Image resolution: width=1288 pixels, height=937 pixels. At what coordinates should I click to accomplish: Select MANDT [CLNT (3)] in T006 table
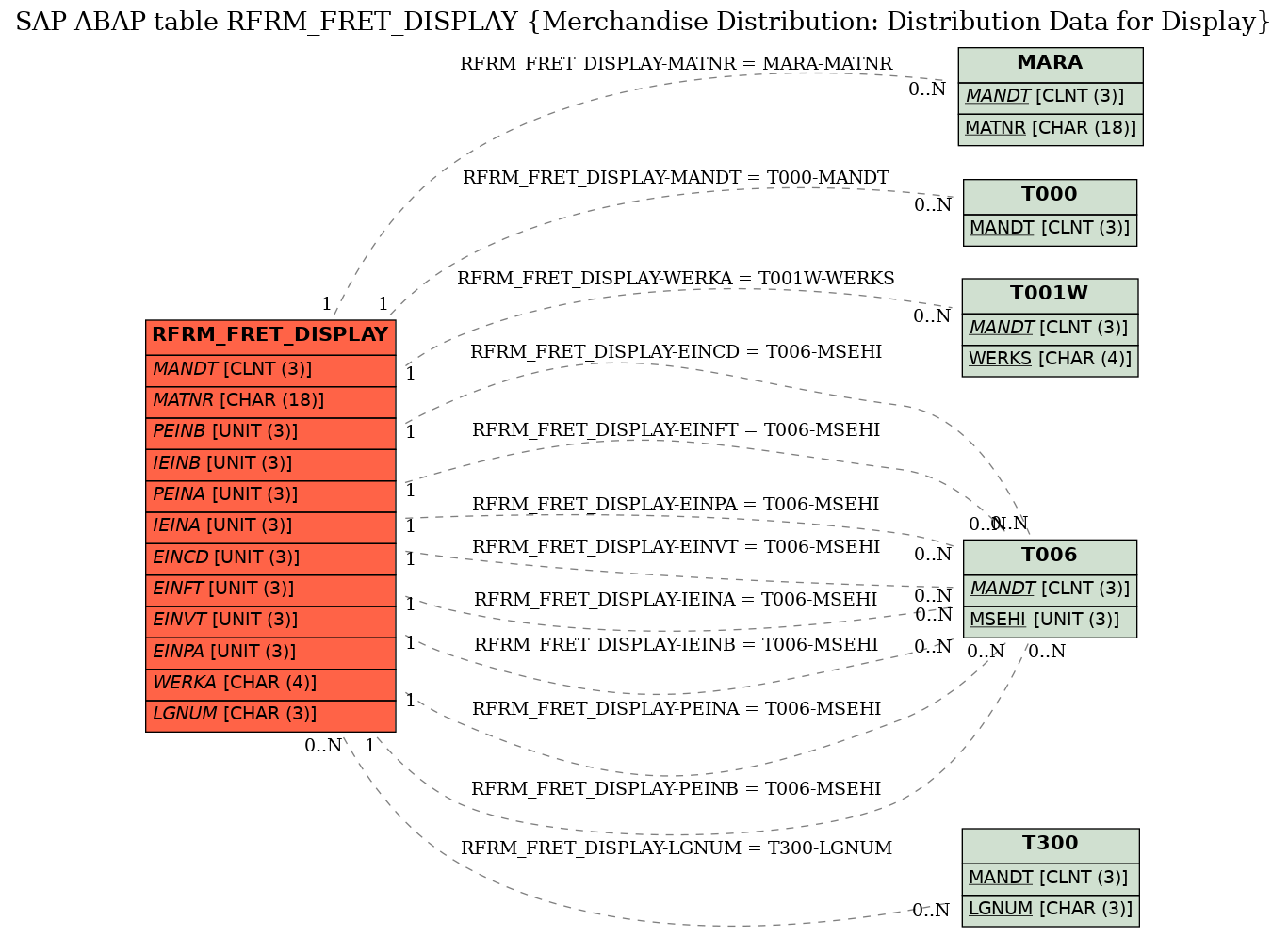(x=1050, y=590)
